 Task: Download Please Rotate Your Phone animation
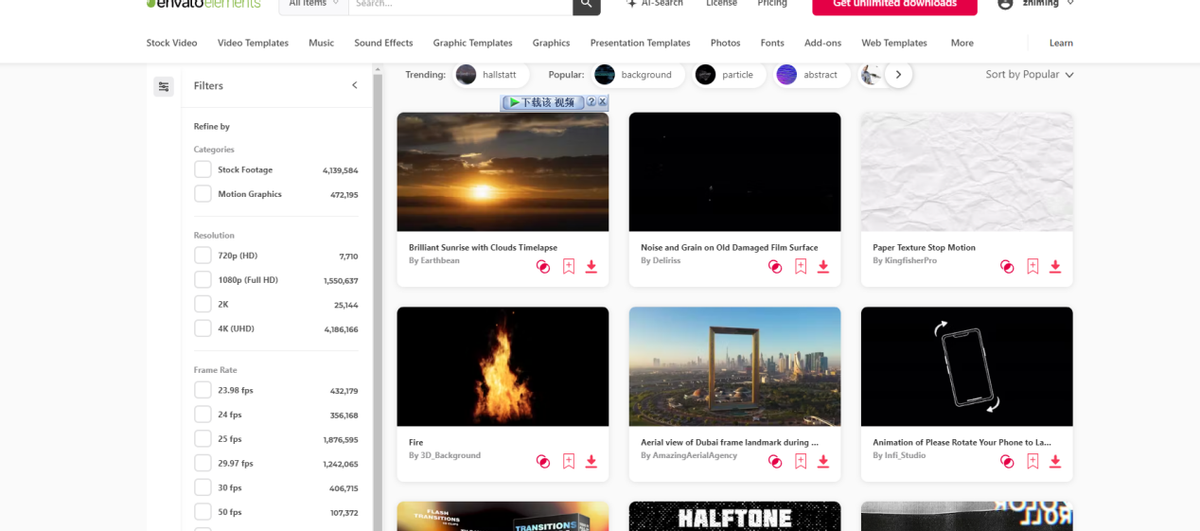[x=1055, y=461]
